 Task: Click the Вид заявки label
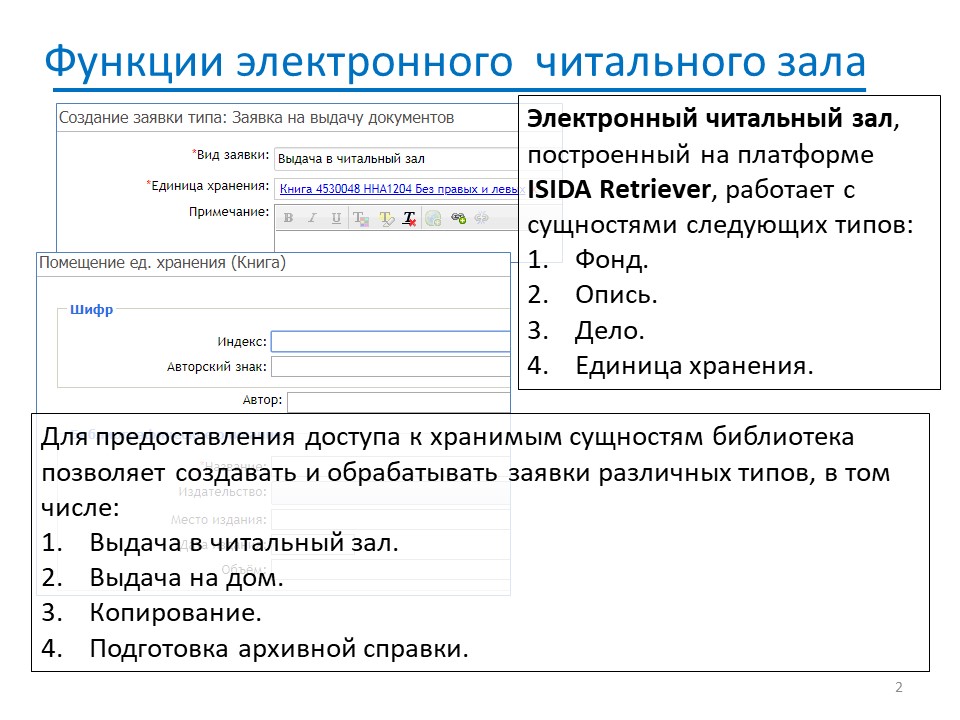tap(230, 155)
